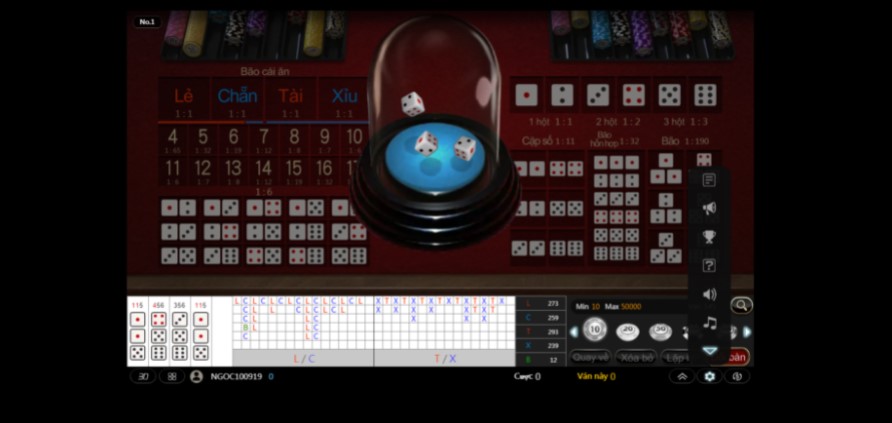
Task: Bet on total 4
Action: click(173, 140)
